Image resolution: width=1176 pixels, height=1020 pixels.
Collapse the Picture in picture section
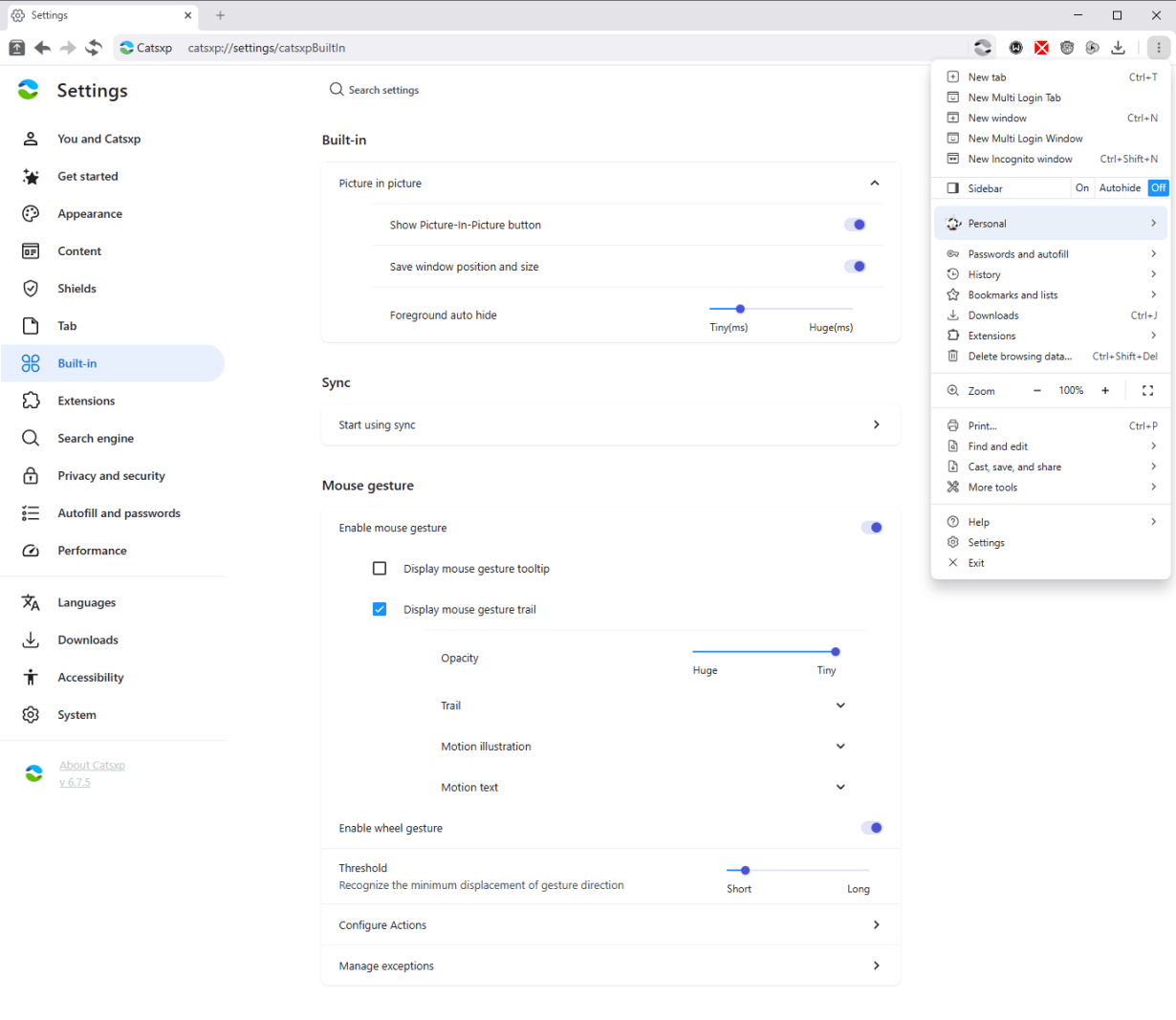point(874,184)
